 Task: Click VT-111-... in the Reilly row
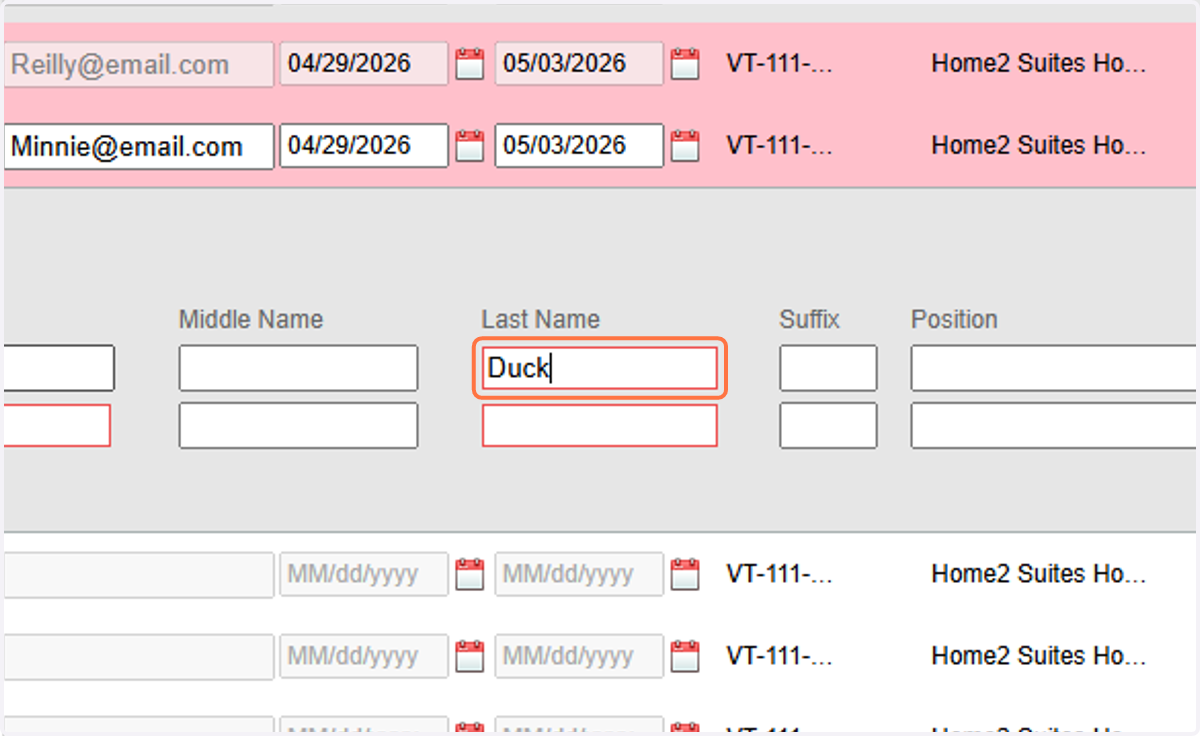(779, 64)
